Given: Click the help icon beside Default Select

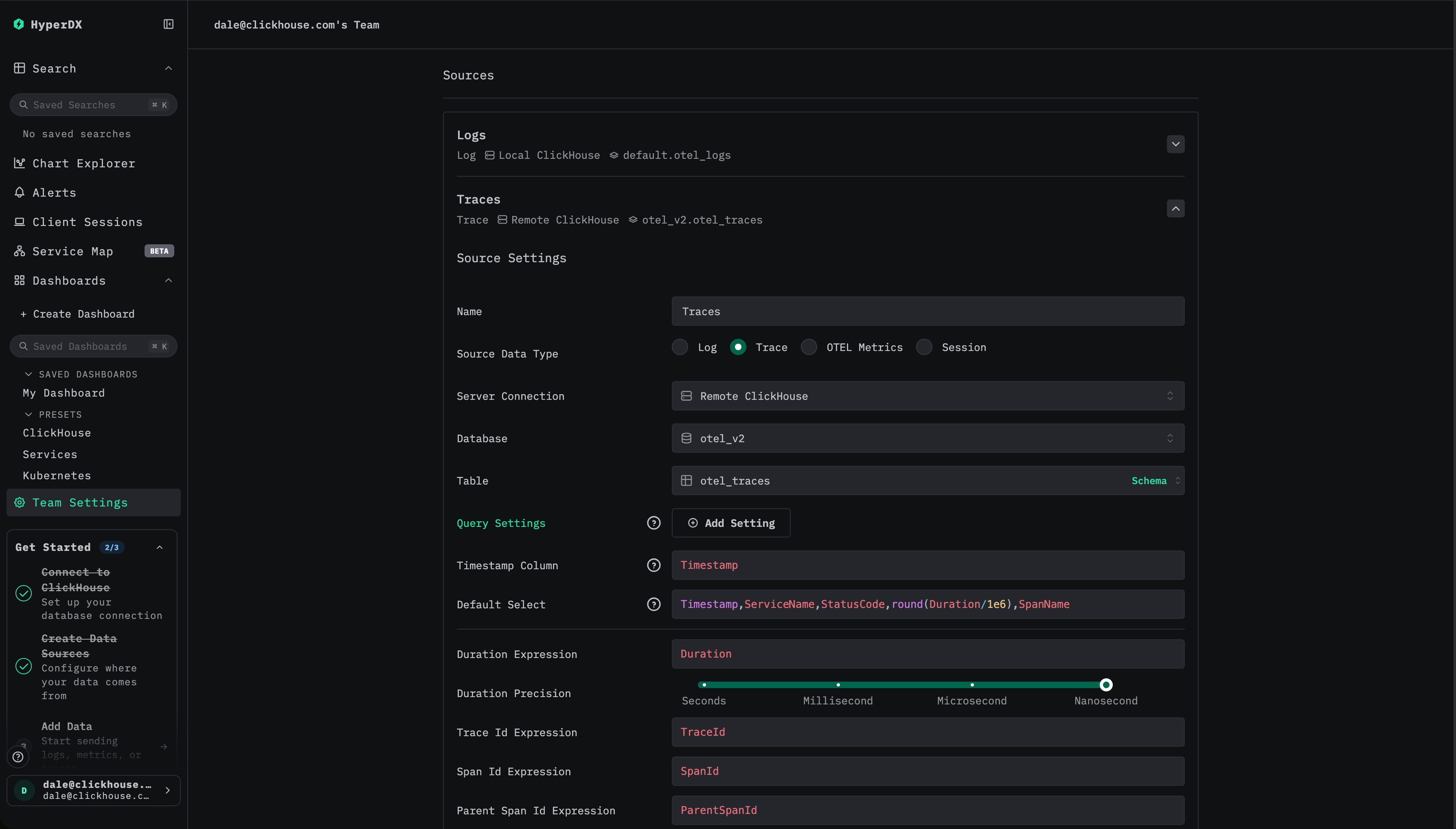Looking at the screenshot, I should click(x=653, y=604).
